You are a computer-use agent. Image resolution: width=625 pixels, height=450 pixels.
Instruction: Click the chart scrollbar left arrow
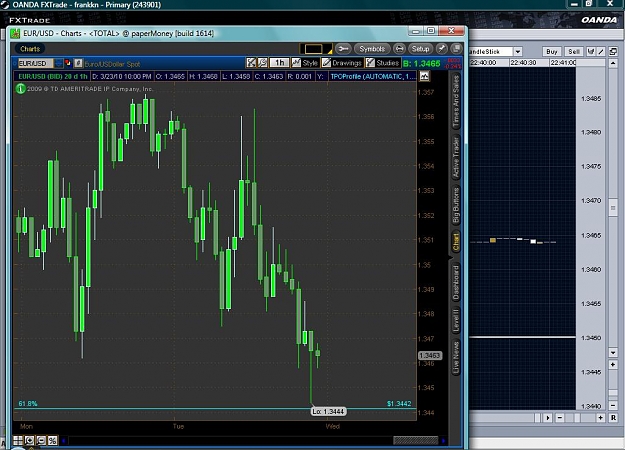(64, 440)
